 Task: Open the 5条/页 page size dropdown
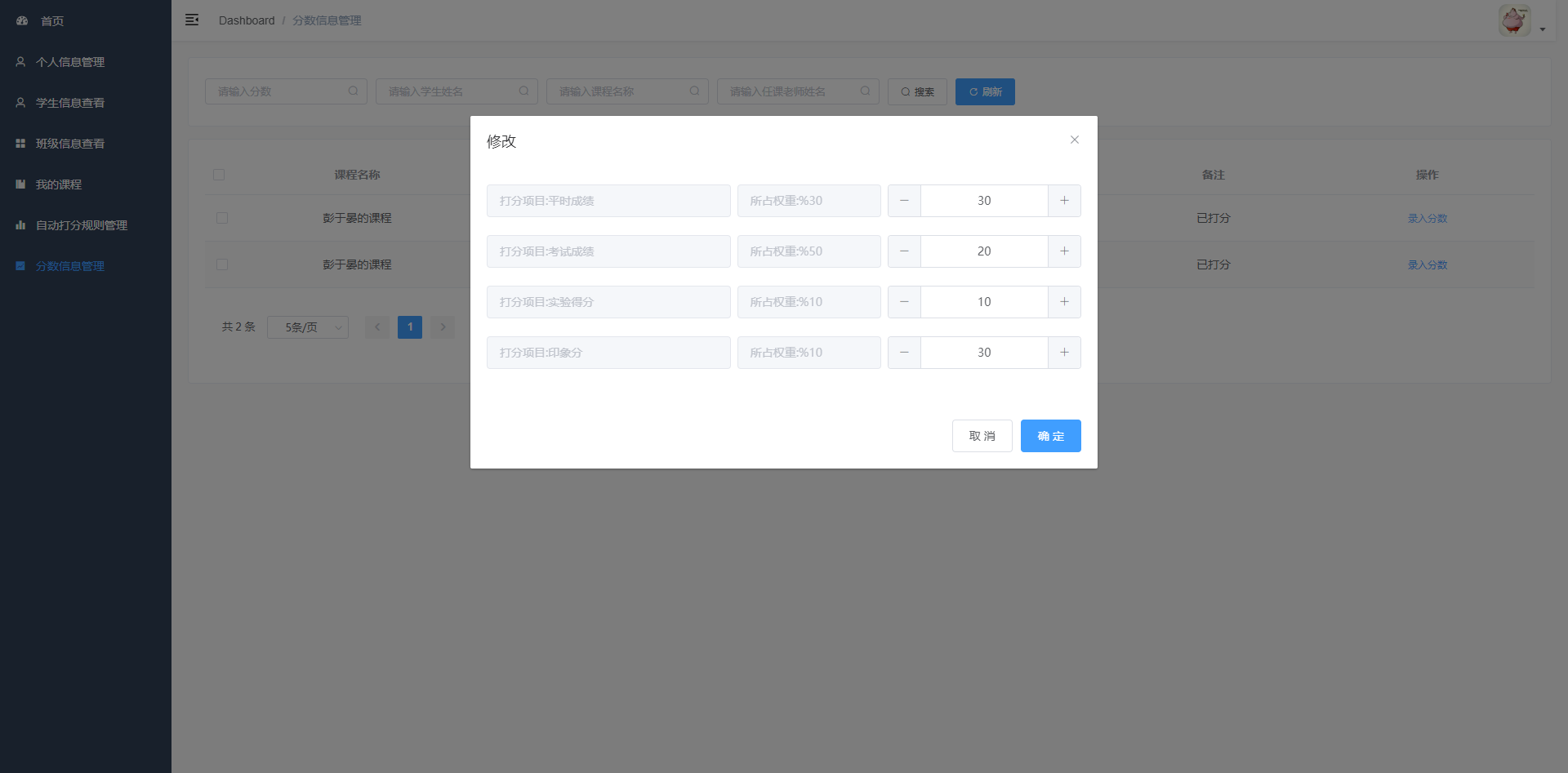(x=308, y=327)
